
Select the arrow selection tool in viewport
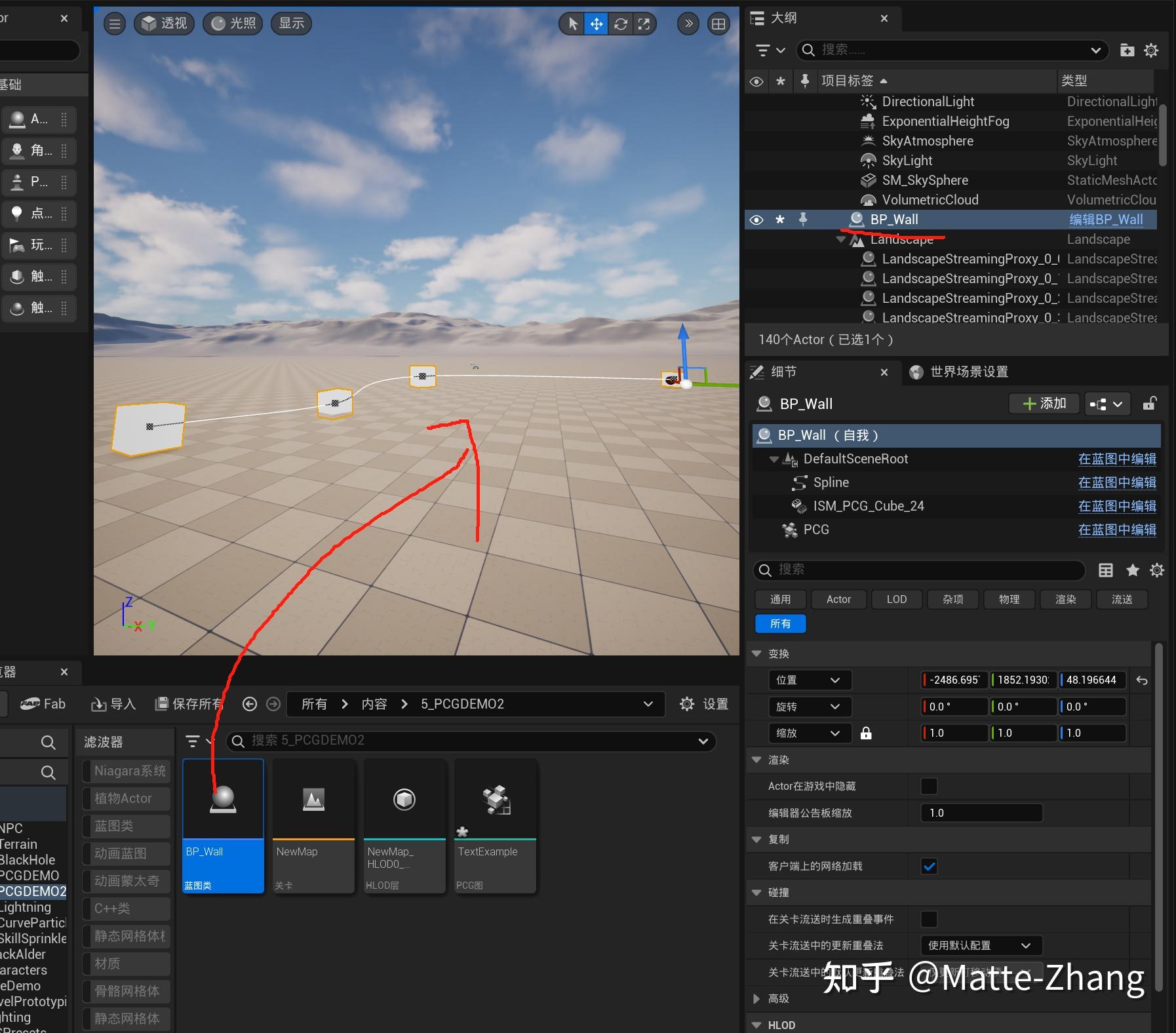[572, 24]
